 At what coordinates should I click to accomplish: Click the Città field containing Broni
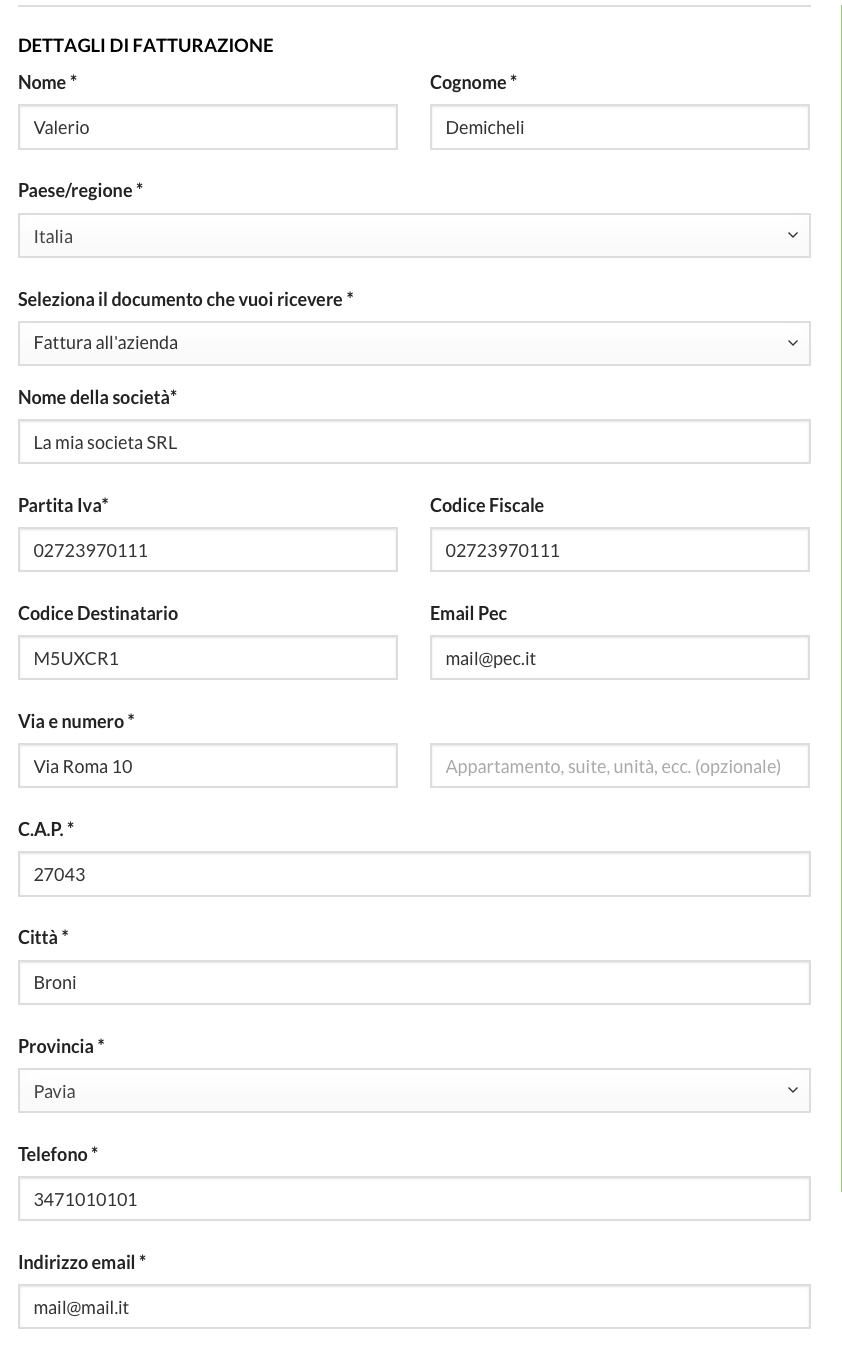coord(414,982)
